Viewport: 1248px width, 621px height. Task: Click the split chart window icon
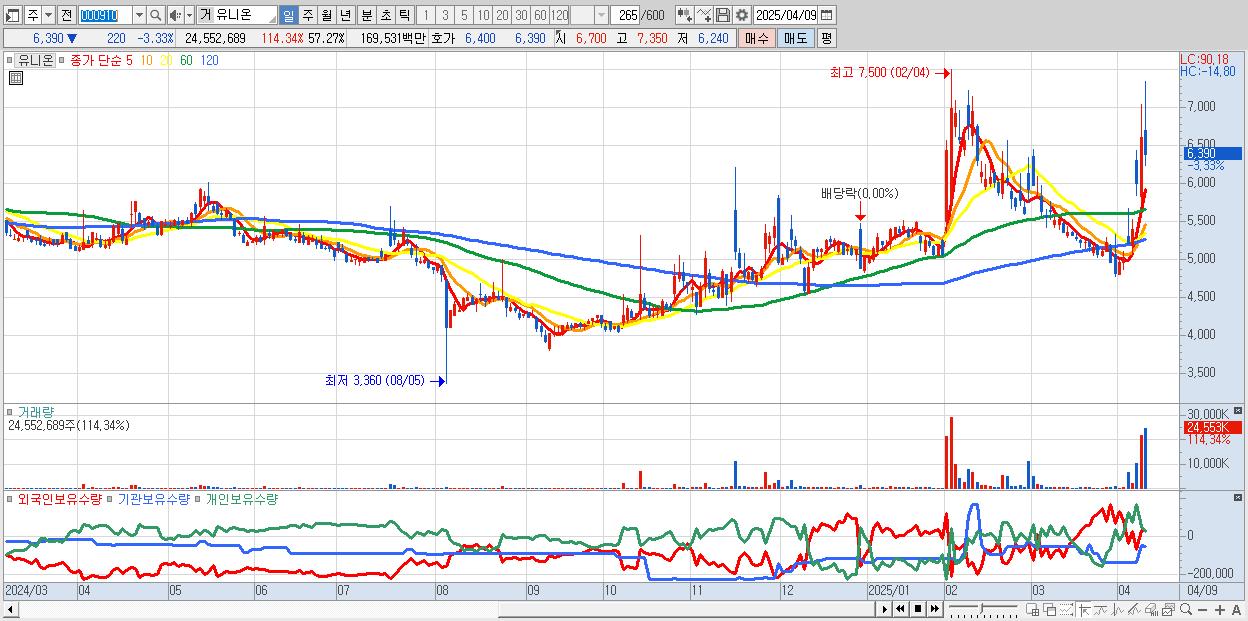pos(1033,609)
